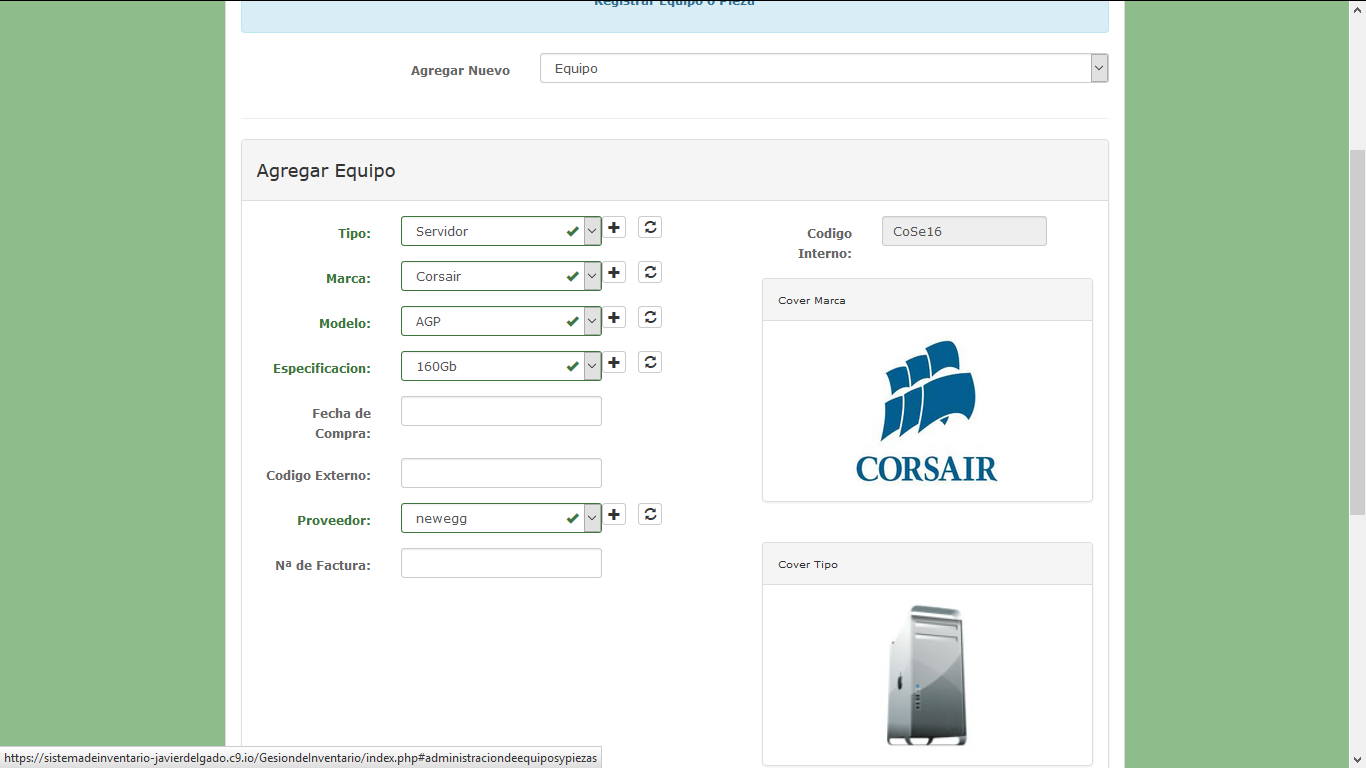Click the Agregar Nuevo label

tap(460, 71)
